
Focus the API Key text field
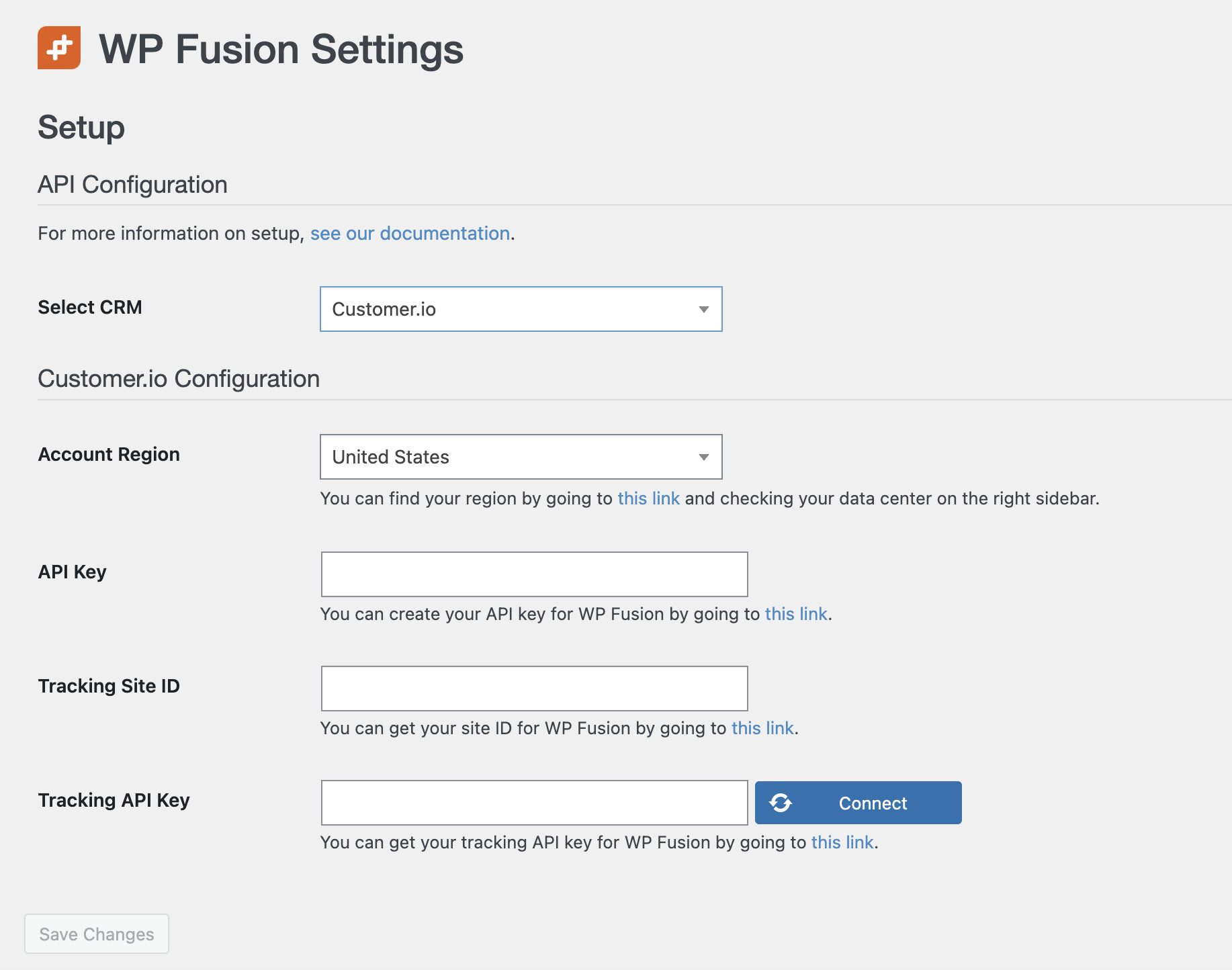tap(534, 574)
